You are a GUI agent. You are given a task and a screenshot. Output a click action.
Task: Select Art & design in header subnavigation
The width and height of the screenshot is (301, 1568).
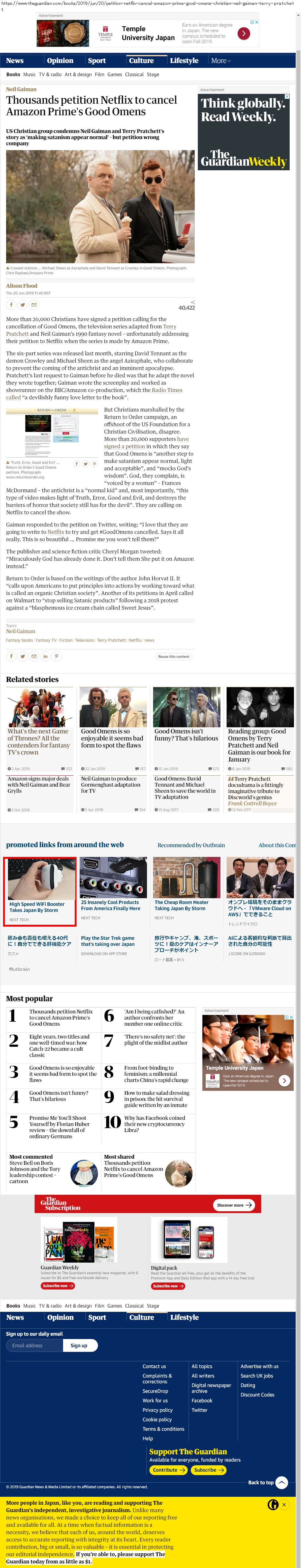pyautogui.click(x=78, y=75)
